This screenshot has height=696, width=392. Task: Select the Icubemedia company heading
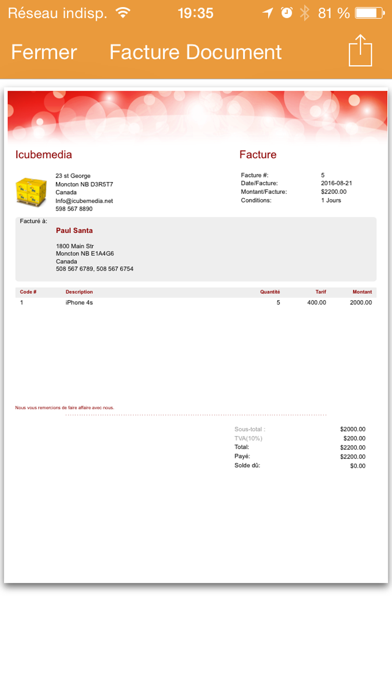point(44,154)
